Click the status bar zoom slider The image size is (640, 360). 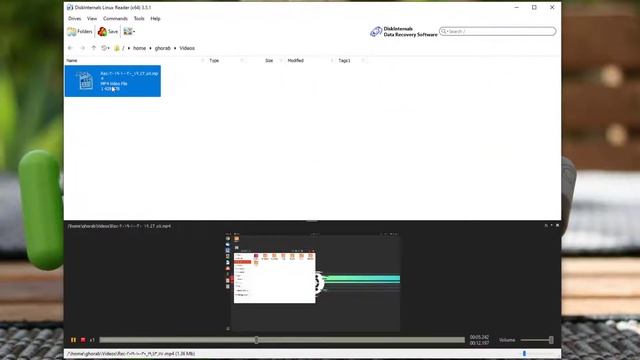point(524,353)
